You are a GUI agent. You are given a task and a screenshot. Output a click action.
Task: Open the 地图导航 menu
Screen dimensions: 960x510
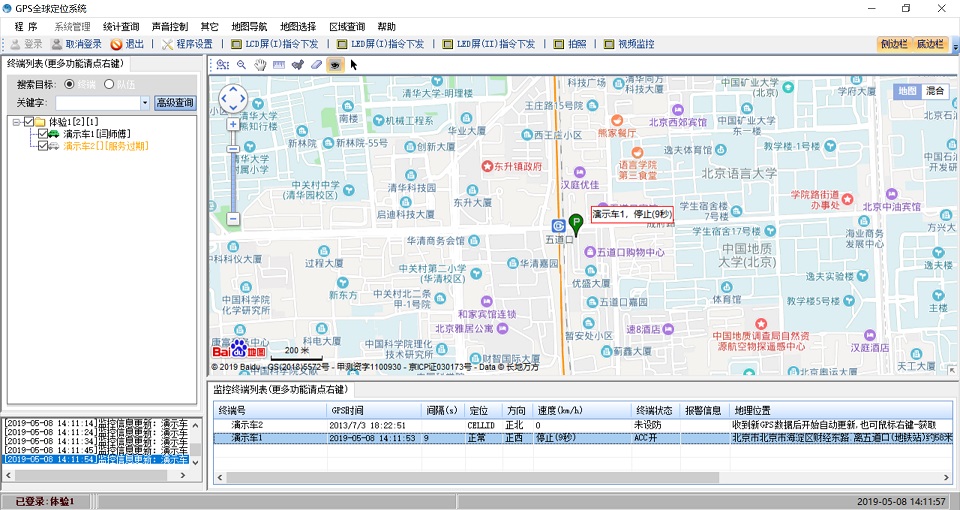[249, 26]
